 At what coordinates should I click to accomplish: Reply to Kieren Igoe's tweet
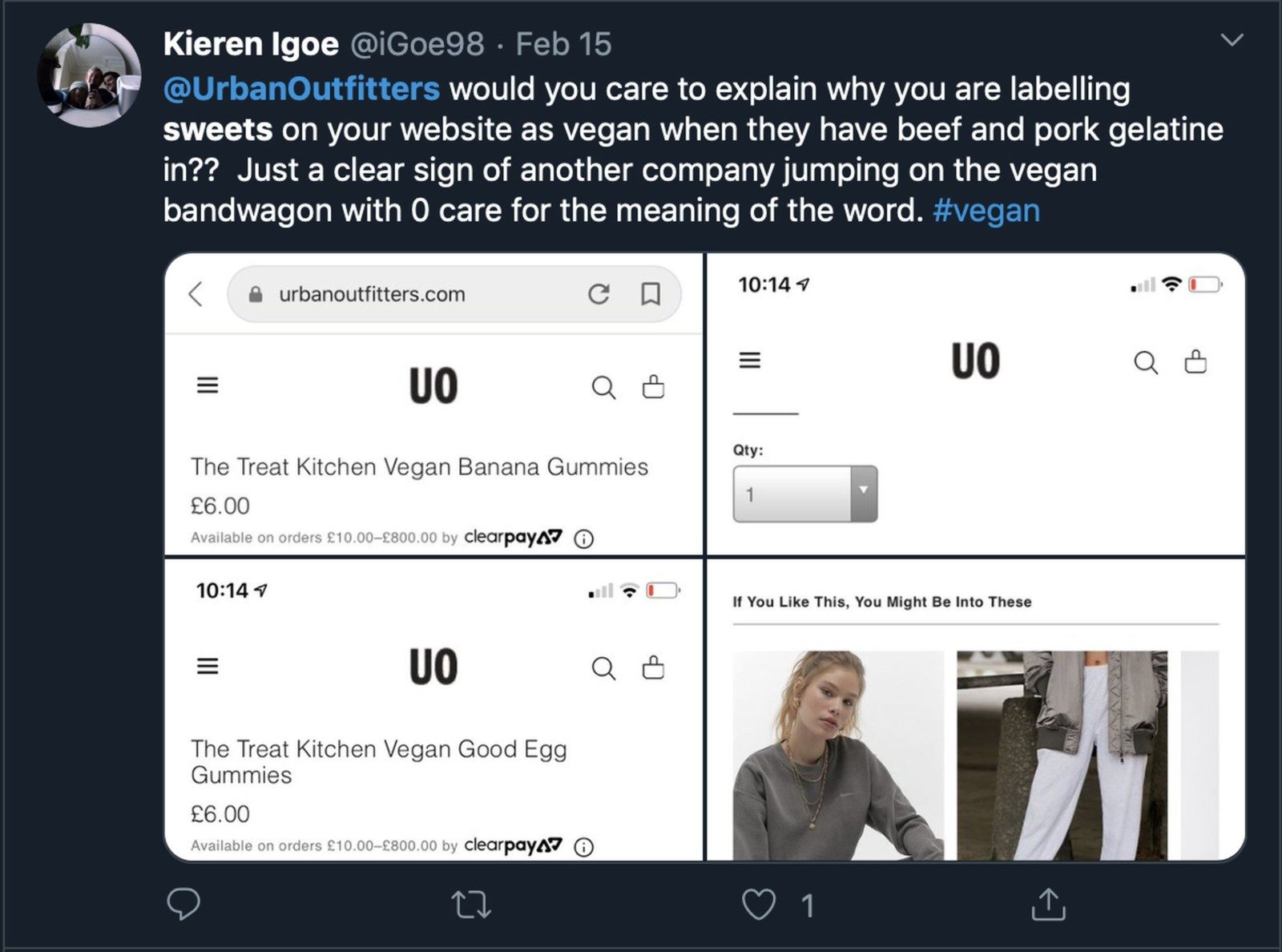pyautogui.click(x=183, y=904)
